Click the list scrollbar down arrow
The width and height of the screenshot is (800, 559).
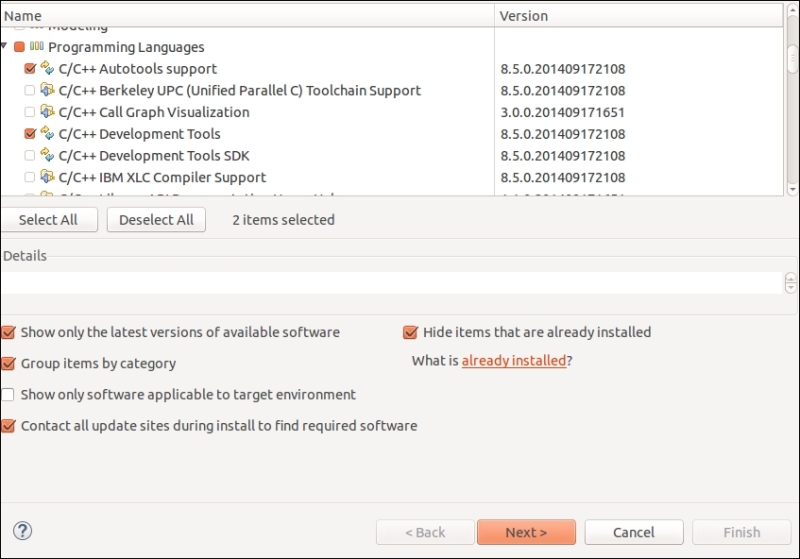(792, 189)
